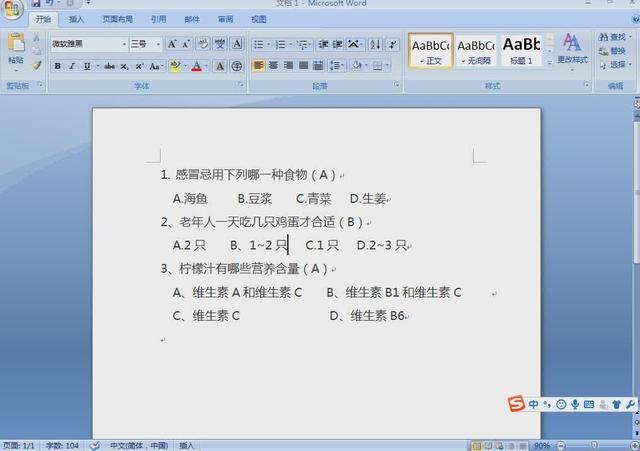Apply the Normal (正文) style

[431, 51]
